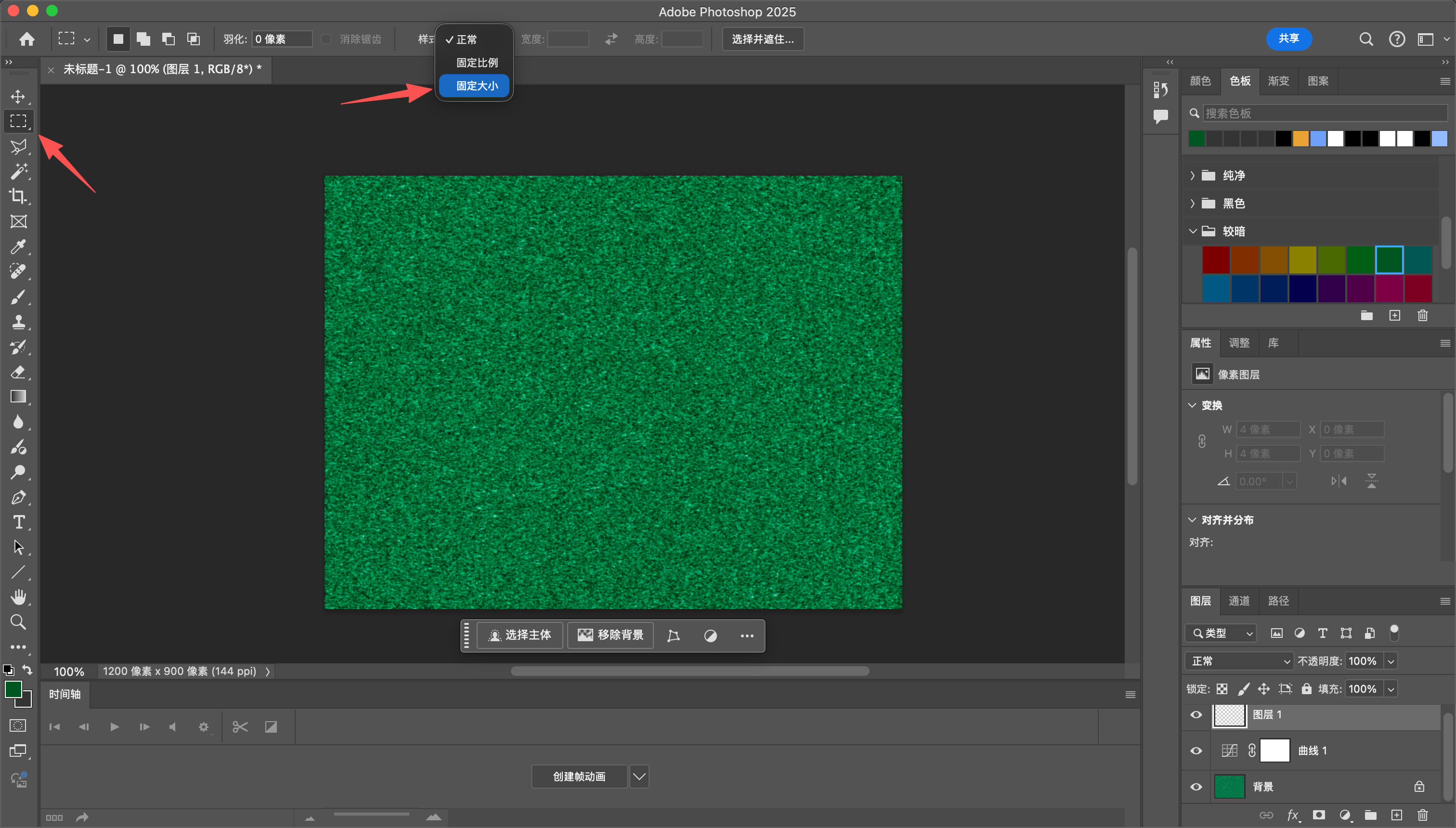Screen dimensions: 1456x828
Task: Open the 不透明度 opacity dropdown arrow
Action: pyautogui.click(x=1391, y=661)
